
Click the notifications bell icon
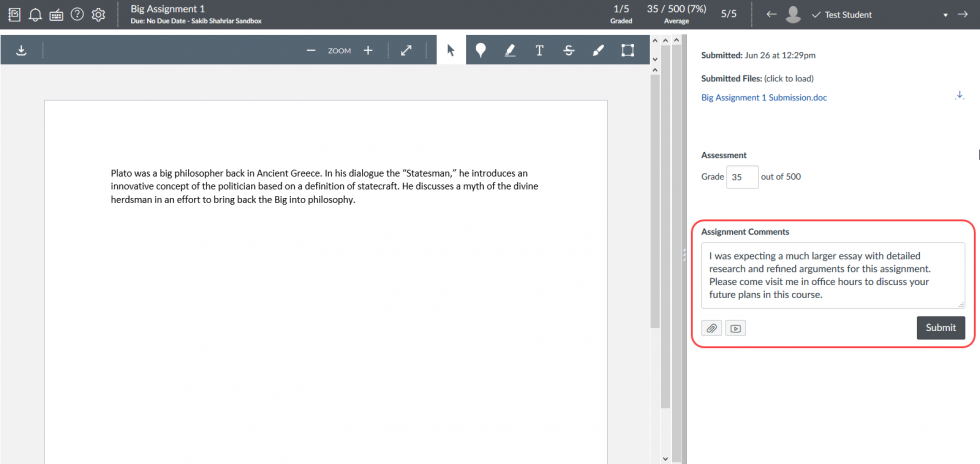[x=36, y=14]
